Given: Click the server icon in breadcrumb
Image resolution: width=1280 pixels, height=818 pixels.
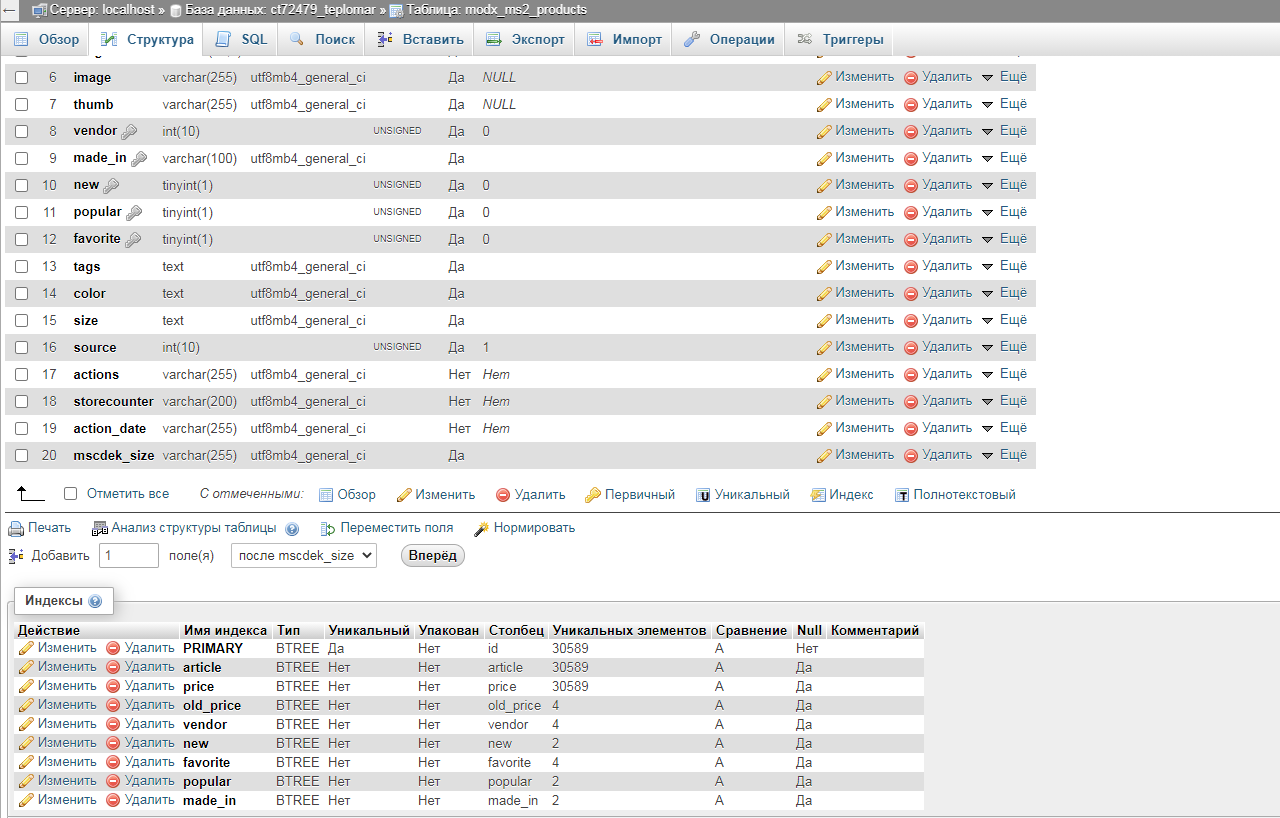Looking at the screenshot, I should (x=40, y=10).
